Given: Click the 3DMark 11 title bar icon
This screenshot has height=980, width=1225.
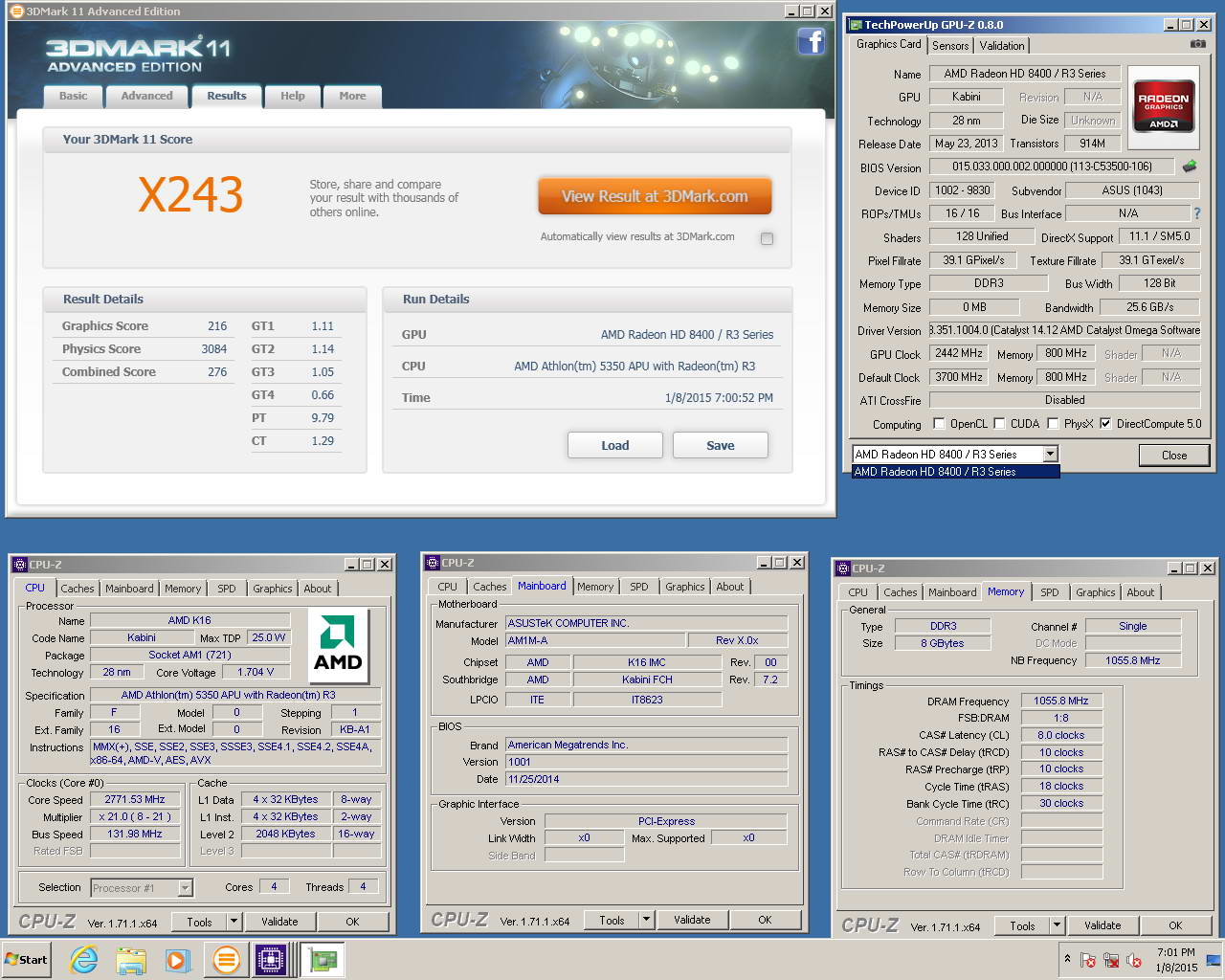Looking at the screenshot, I should pyautogui.click(x=16, y=11).
